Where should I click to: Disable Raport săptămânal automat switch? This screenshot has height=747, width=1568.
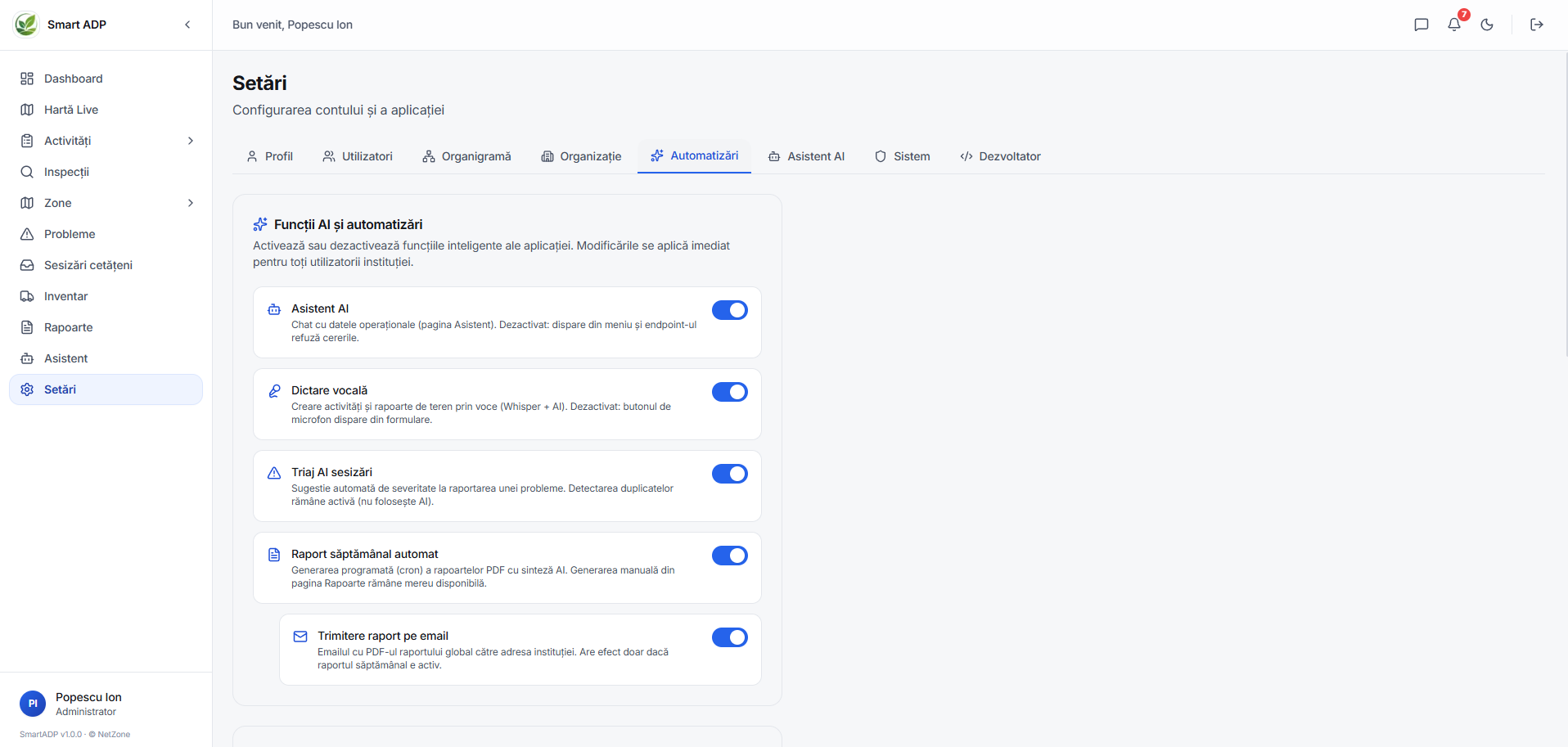(x=730, y=556)
